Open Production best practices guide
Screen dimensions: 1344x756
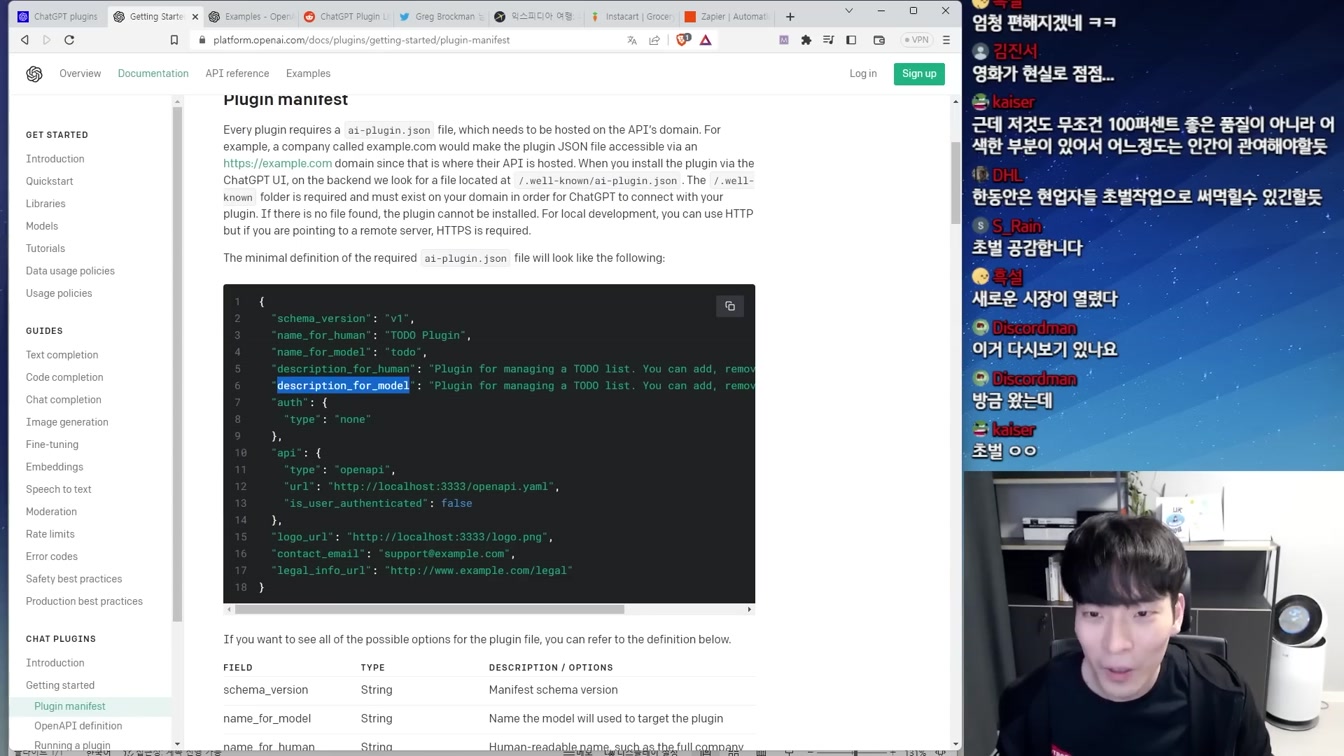click(x=84, y=601)
